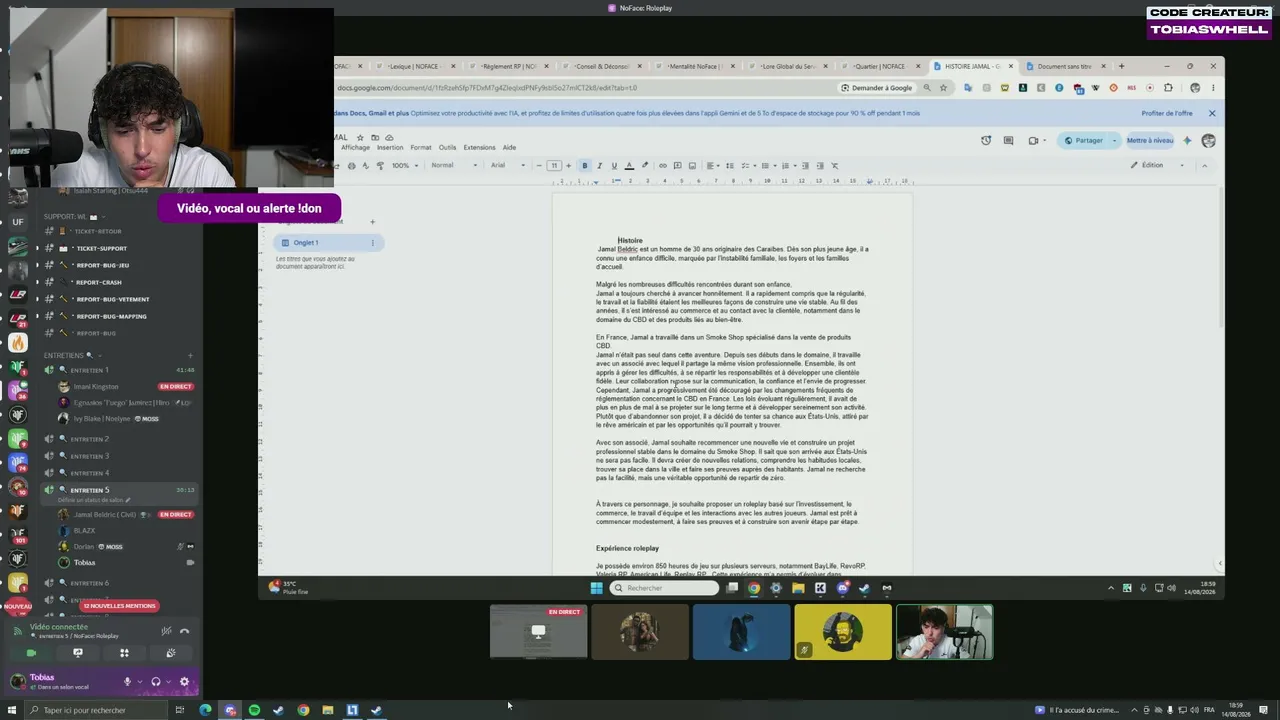
Task: Click Profiter de l'offre link
Action: tap(1167, 113)
